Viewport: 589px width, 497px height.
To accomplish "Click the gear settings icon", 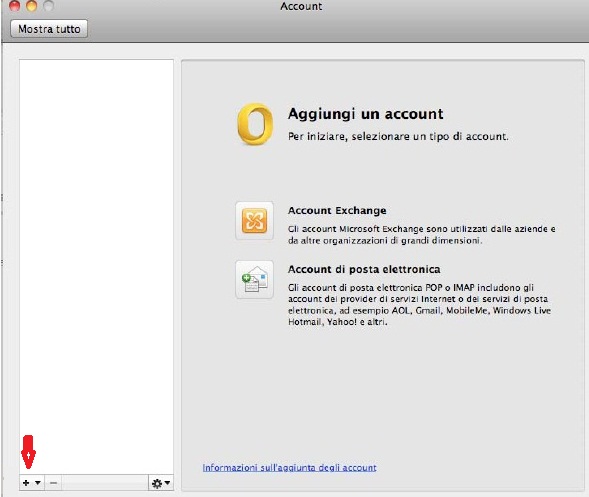I will [x=157, y=483].
